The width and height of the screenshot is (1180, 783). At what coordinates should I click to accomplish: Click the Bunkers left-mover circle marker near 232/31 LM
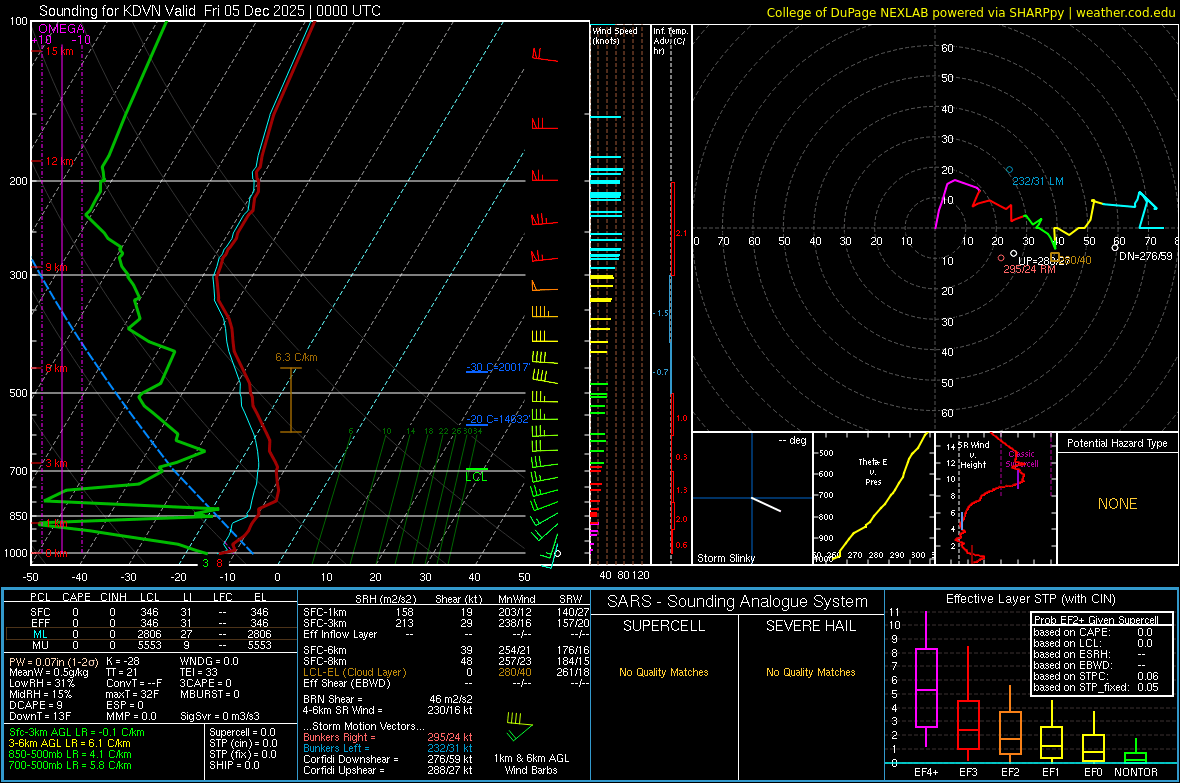(x=1009, y=170)
